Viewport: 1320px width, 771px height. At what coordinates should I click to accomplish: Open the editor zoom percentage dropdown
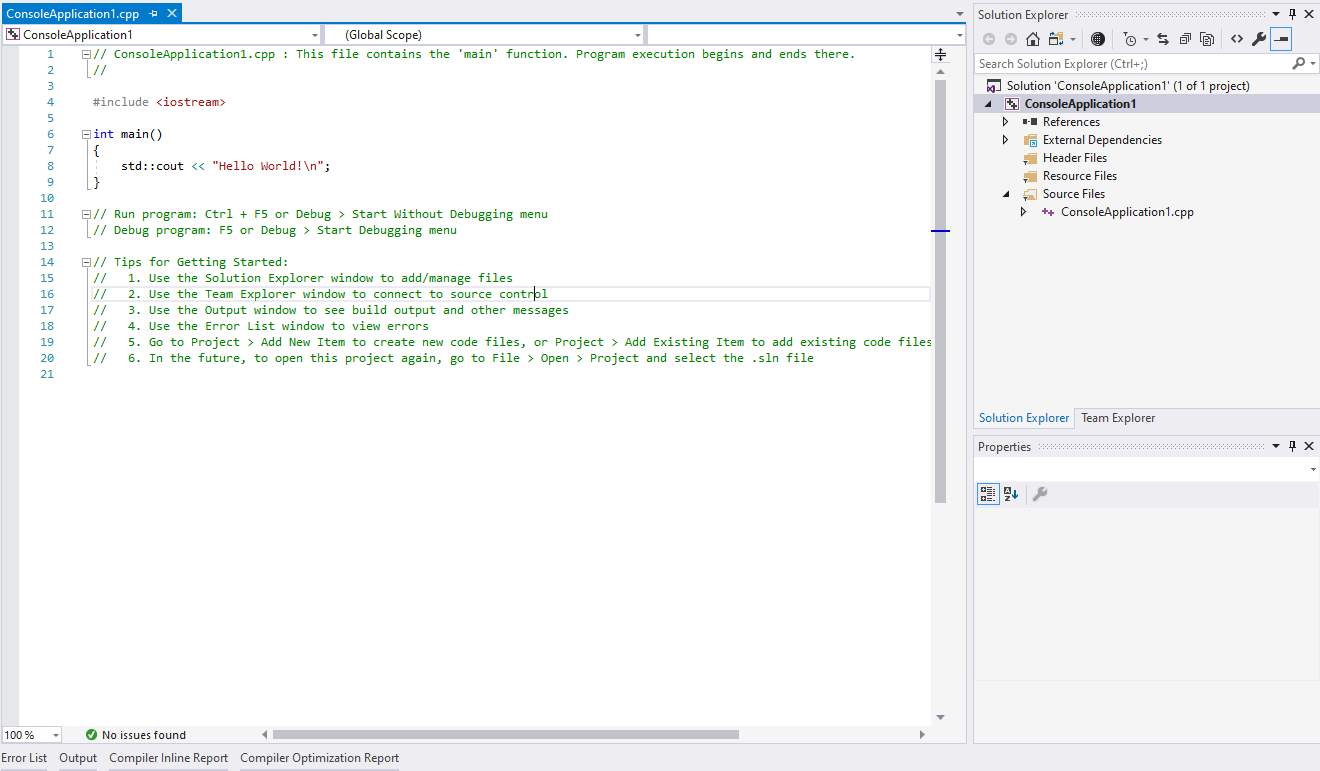pos(31,734)
